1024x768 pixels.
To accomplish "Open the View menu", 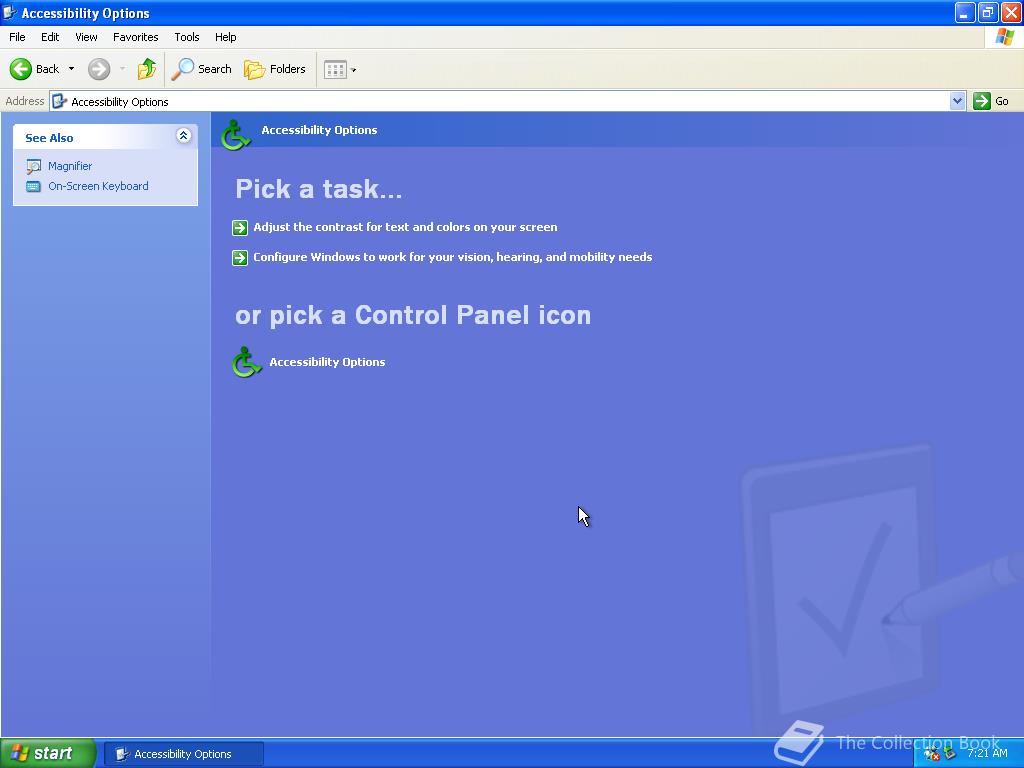I will coord(86,37).
